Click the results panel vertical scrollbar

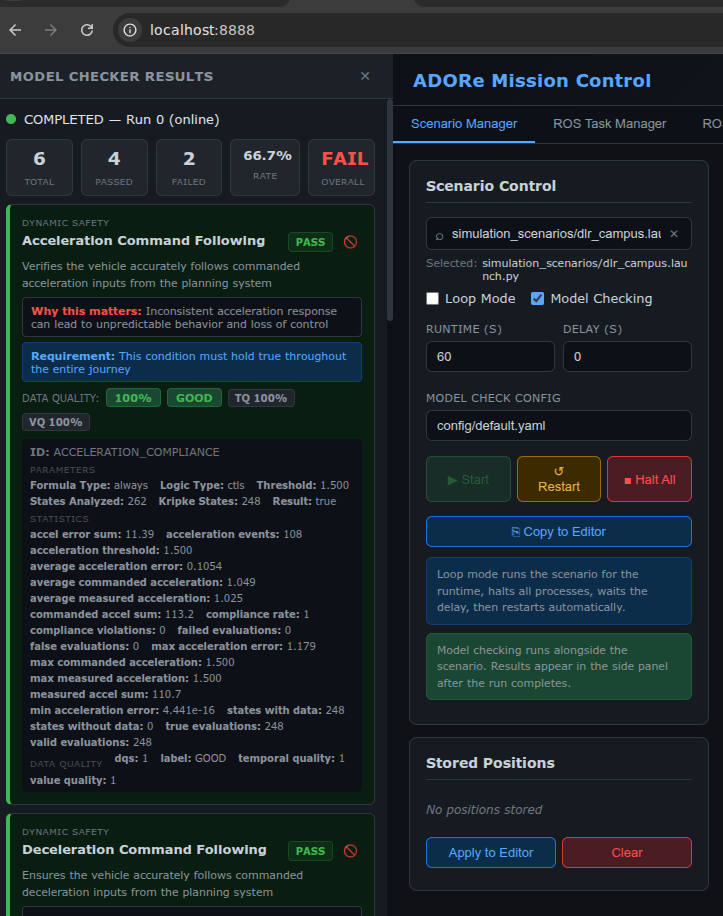tap(390, 211)
